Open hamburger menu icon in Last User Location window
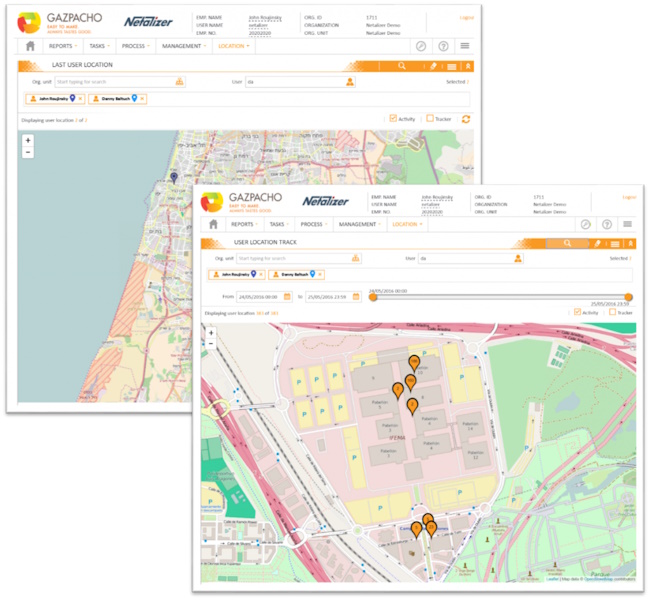This screenshot has width=650, height=600. [465, 46]
